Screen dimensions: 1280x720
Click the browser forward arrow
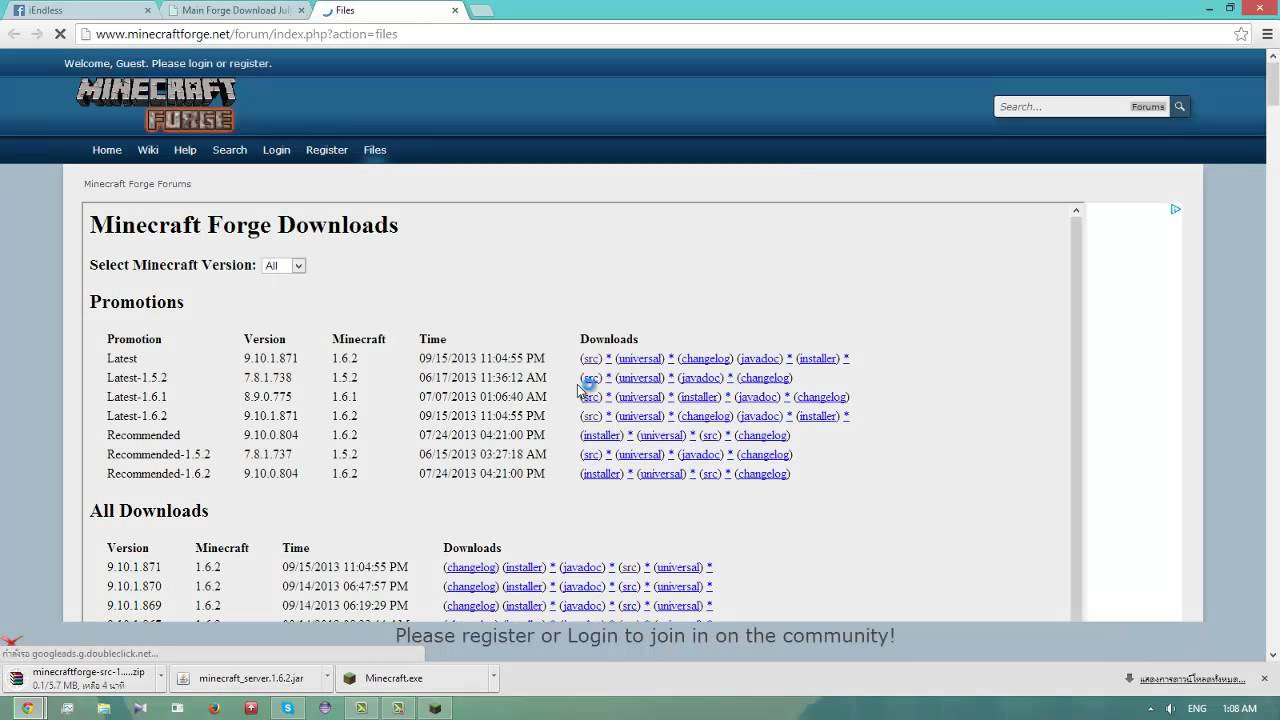pos(38,34)
